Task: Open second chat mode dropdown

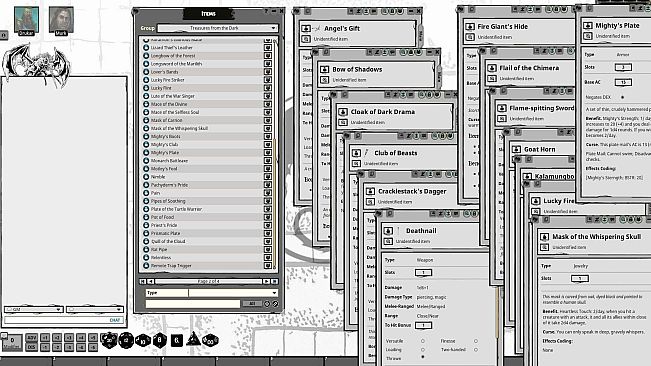Action: (x=95, y=310)
